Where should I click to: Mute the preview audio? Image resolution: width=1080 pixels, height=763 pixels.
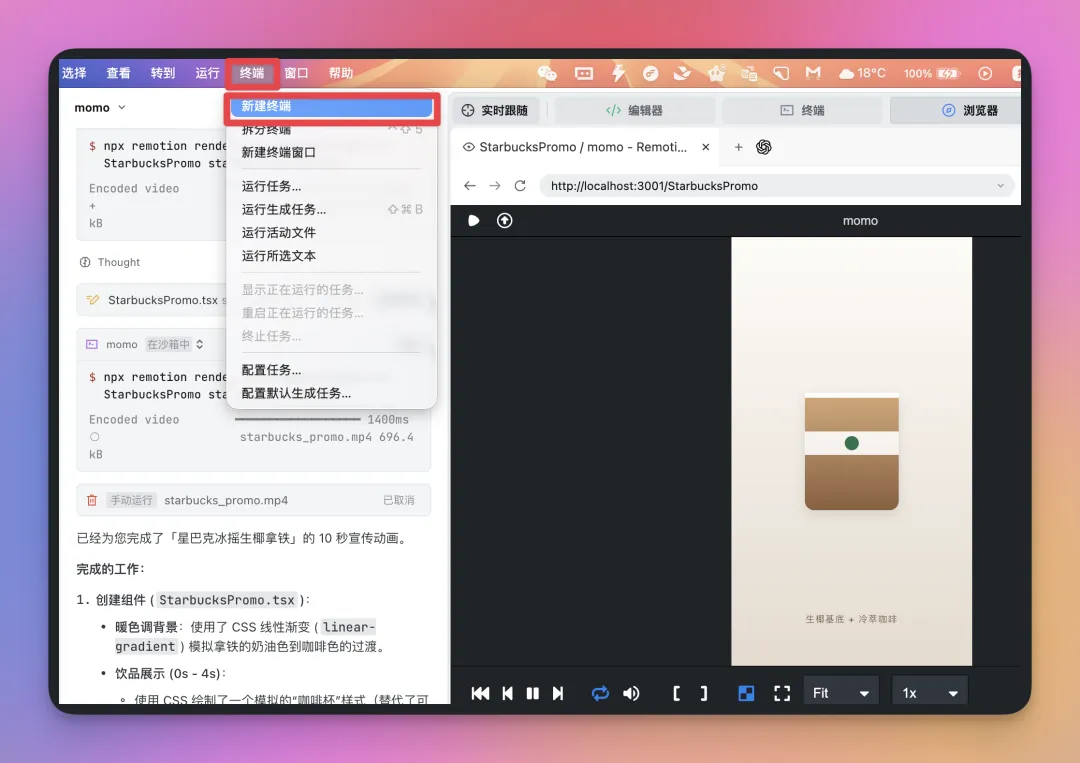click(631, 693)
